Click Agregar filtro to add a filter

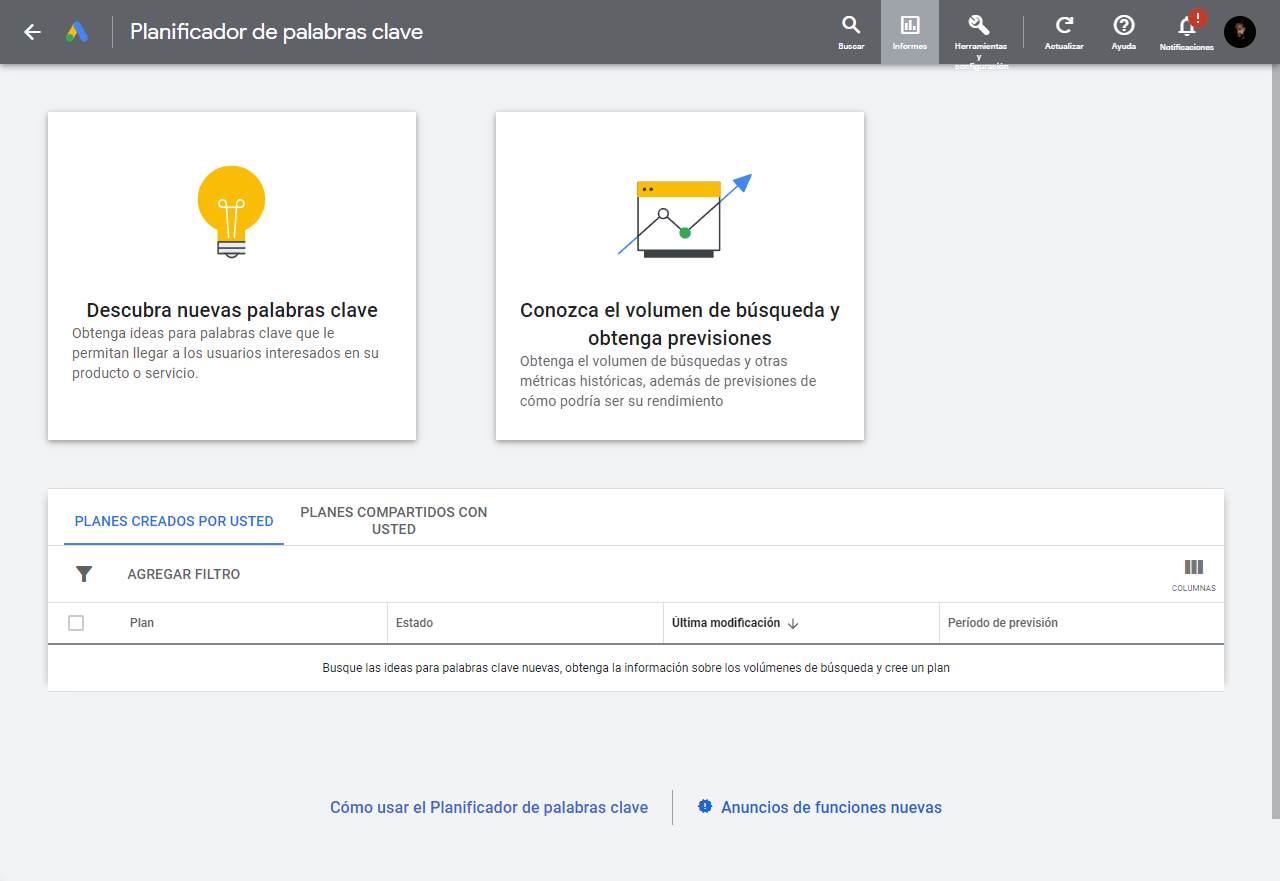point(183,573)
